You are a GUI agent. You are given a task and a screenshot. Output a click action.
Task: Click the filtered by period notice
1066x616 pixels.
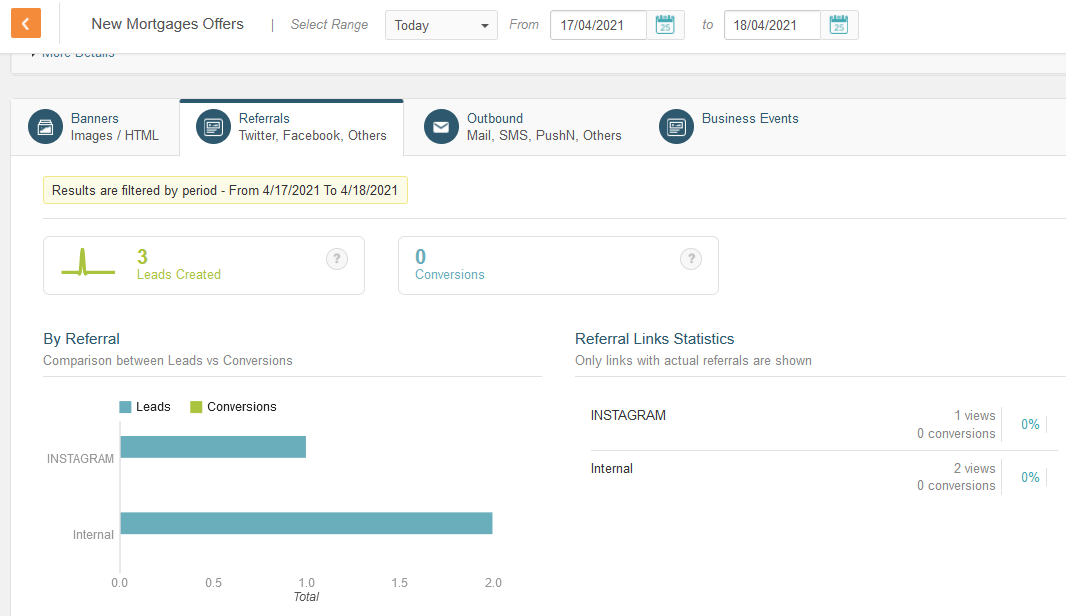click(x=225, y=190)
